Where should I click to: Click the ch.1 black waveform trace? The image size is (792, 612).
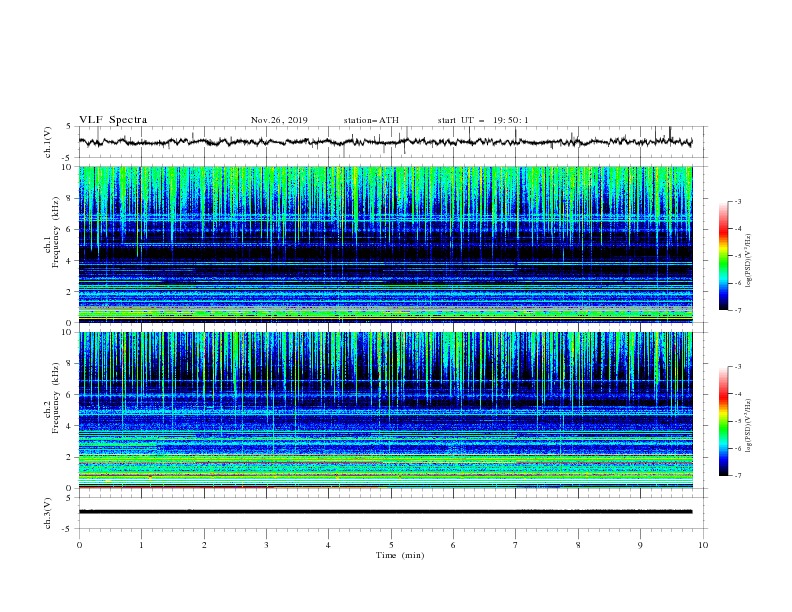(385, 142)
